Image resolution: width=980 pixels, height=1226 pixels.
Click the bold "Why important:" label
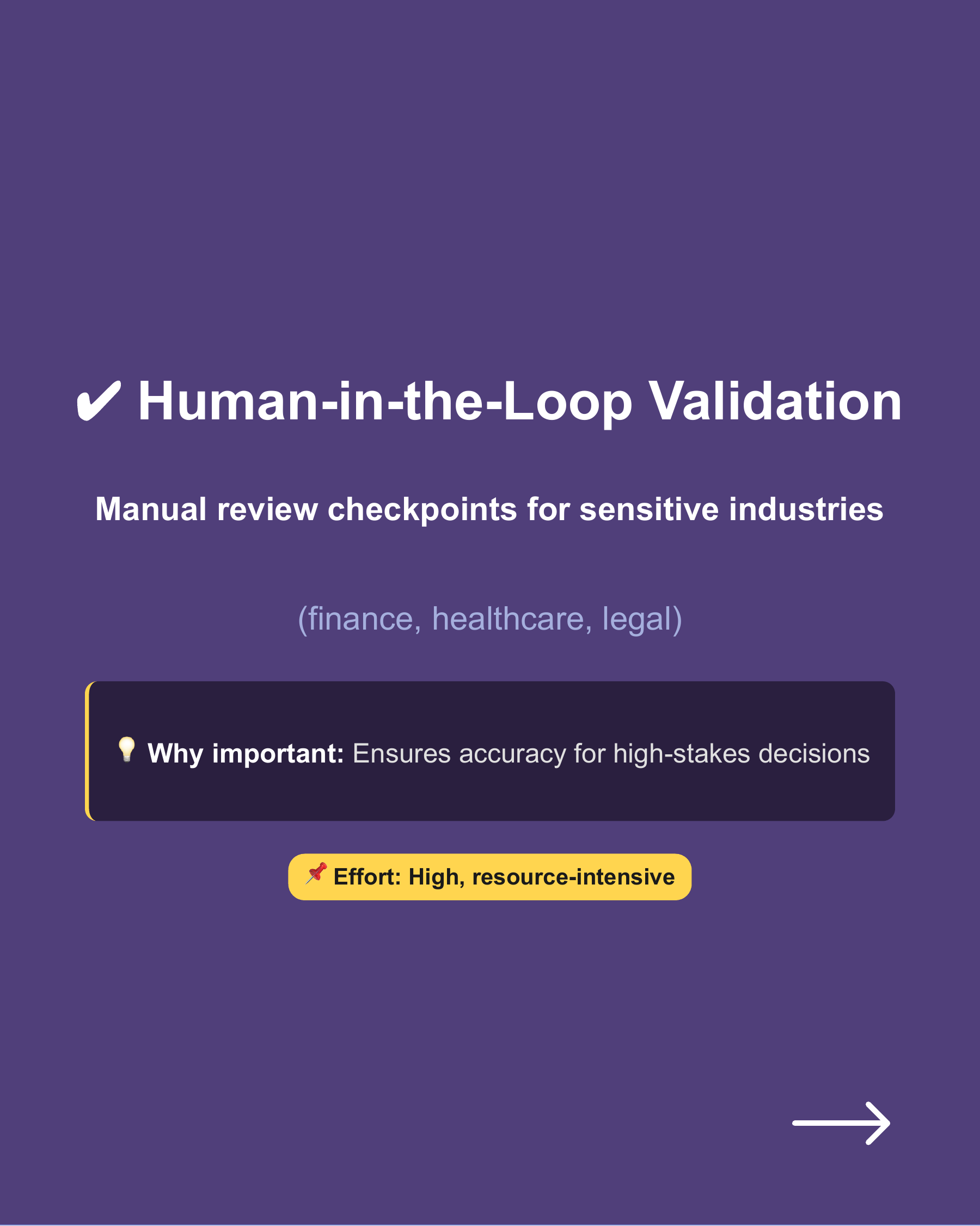point(246,753)
